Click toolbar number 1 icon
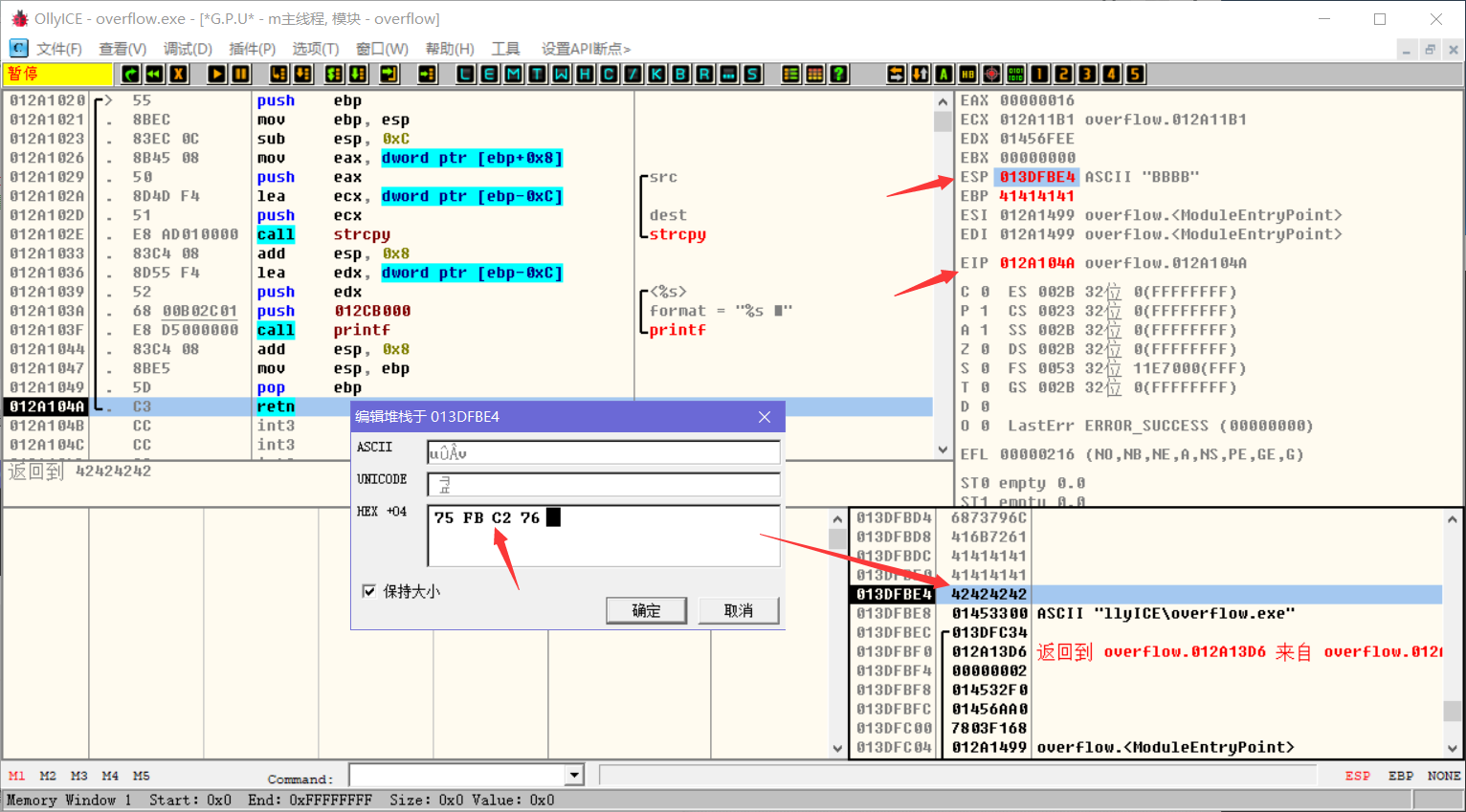Viewport: 1466px width, 812px height. tap(1040, 74)
